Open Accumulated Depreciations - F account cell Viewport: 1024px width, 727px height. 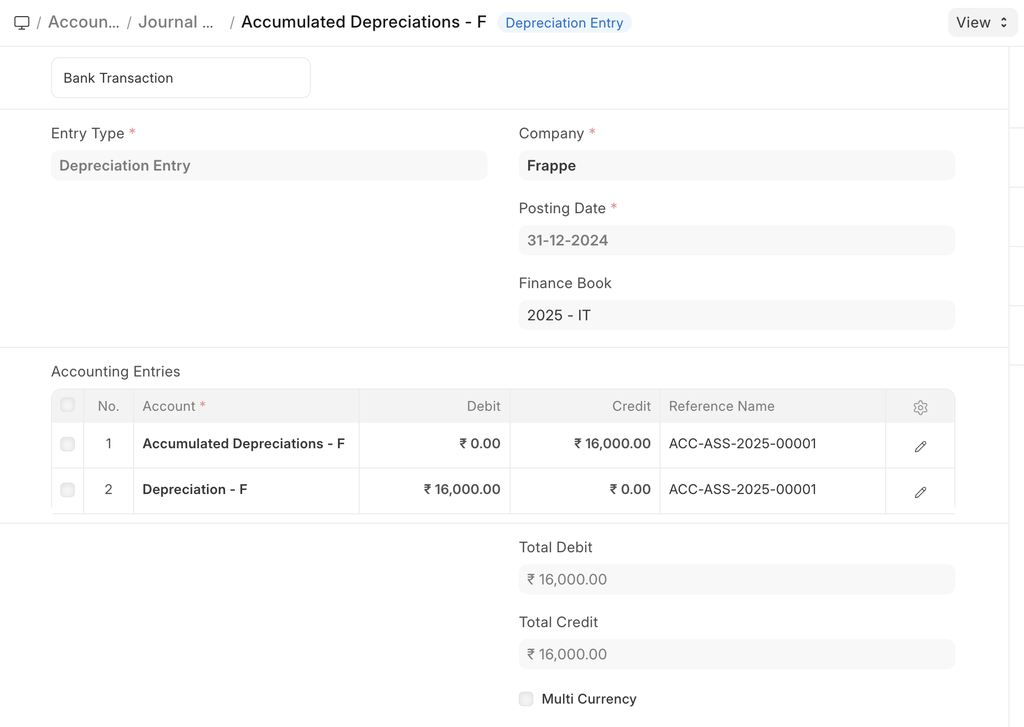click(244, 444)
